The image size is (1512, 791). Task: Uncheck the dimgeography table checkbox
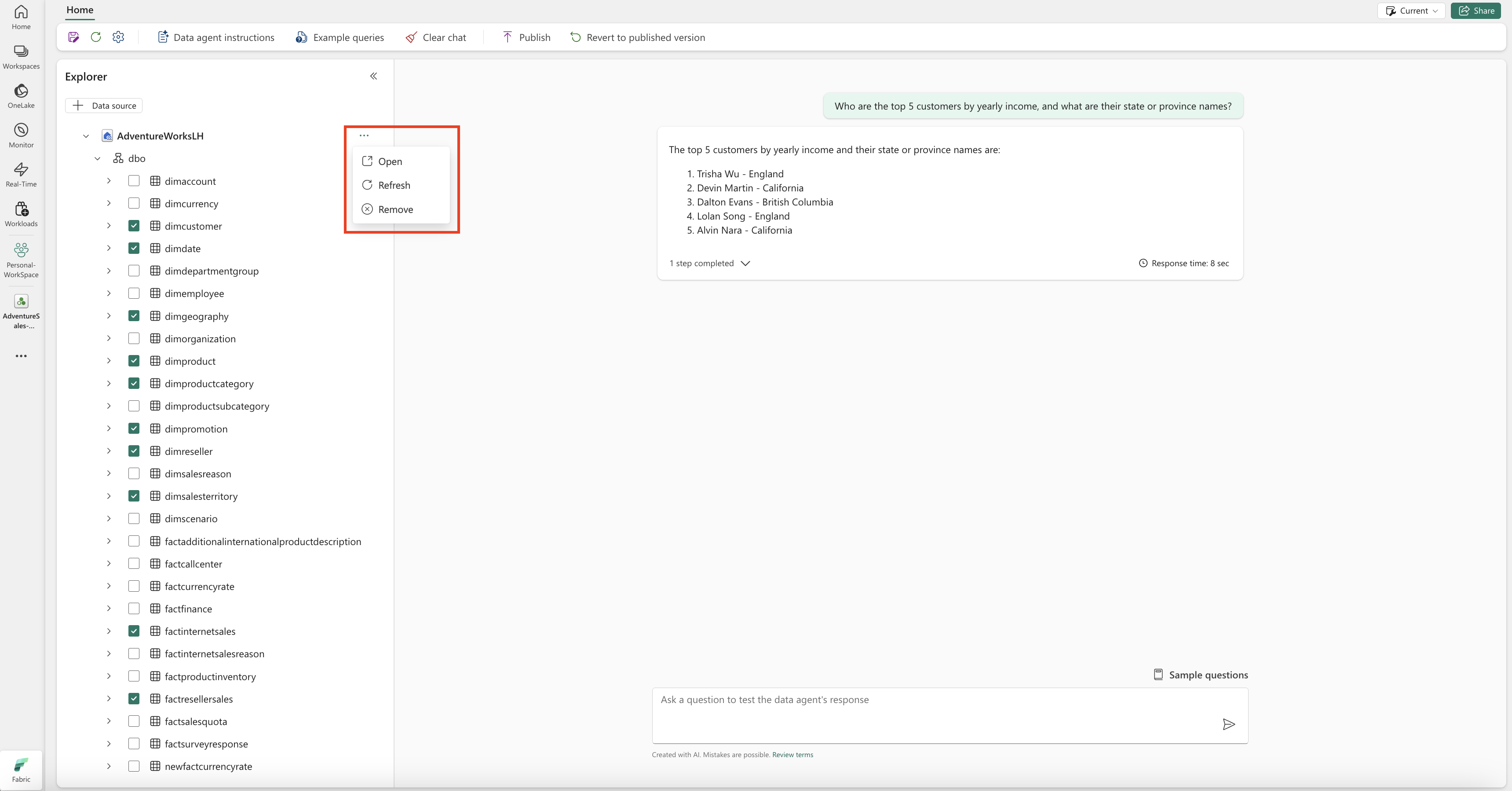(134, 316)
